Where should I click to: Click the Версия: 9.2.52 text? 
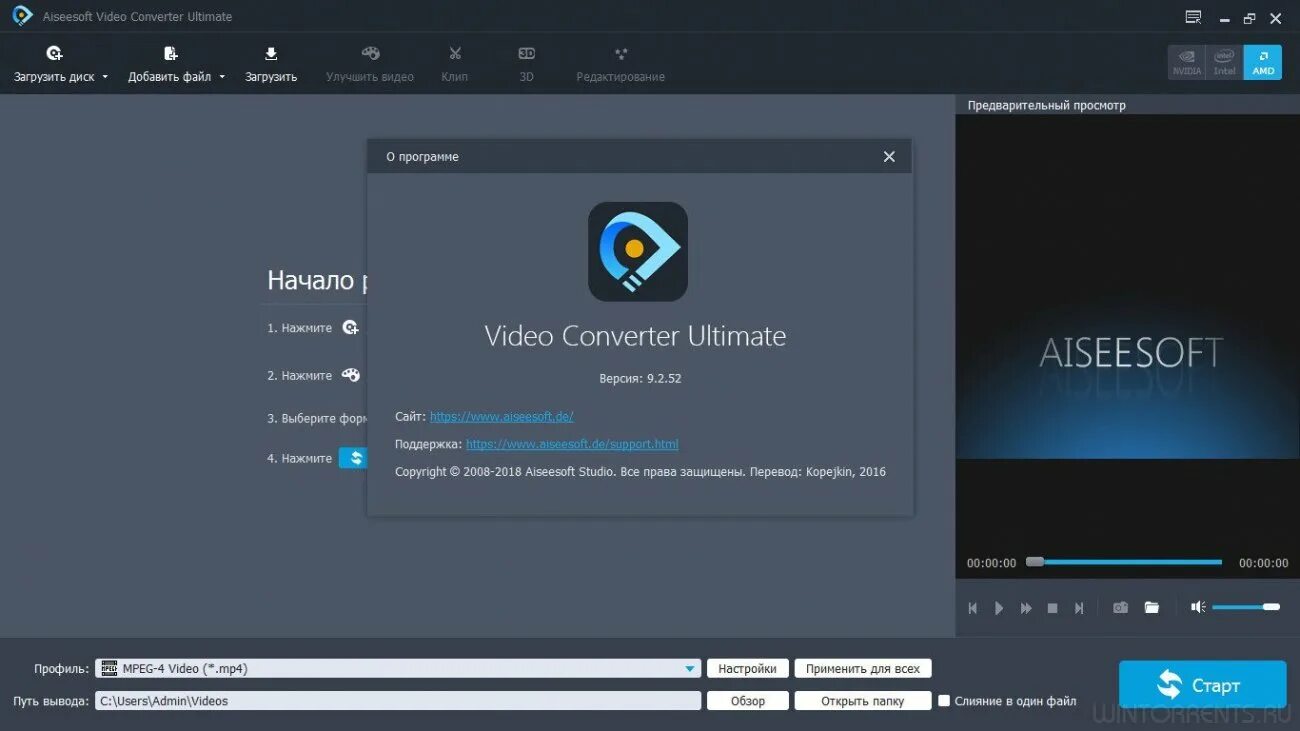[x=640, y=379]
